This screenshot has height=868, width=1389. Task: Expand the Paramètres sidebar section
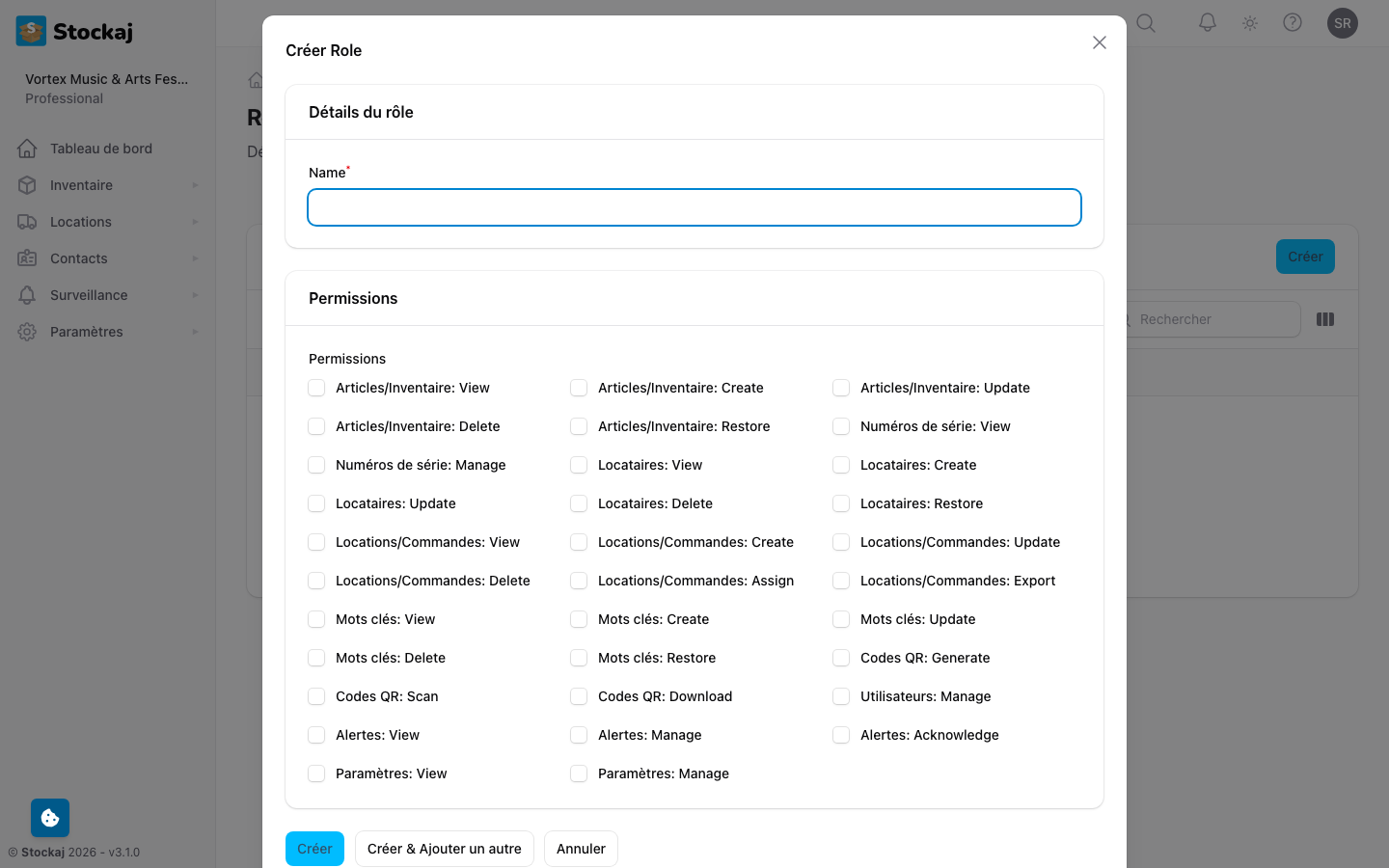coord(195,331)
